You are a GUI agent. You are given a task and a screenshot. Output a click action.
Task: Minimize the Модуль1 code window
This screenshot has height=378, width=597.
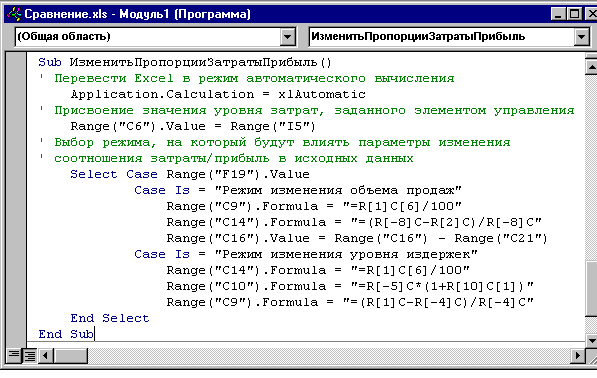point(558,14)
